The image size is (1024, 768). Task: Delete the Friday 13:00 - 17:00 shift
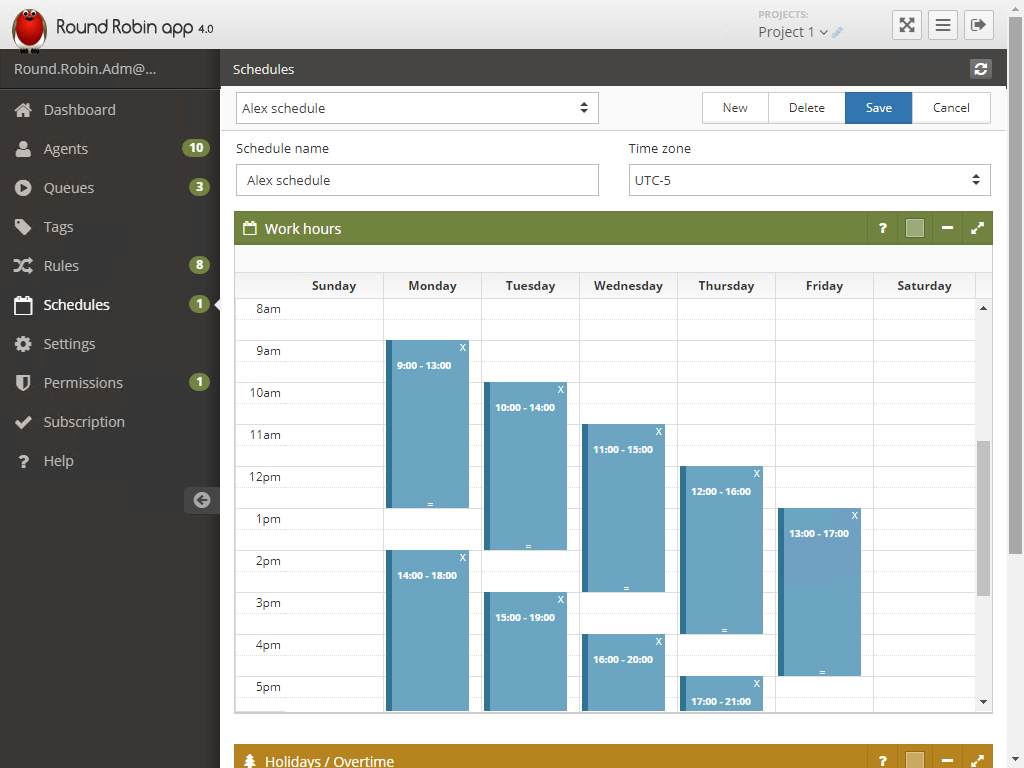pyautogui.click(x=854, y=516)
